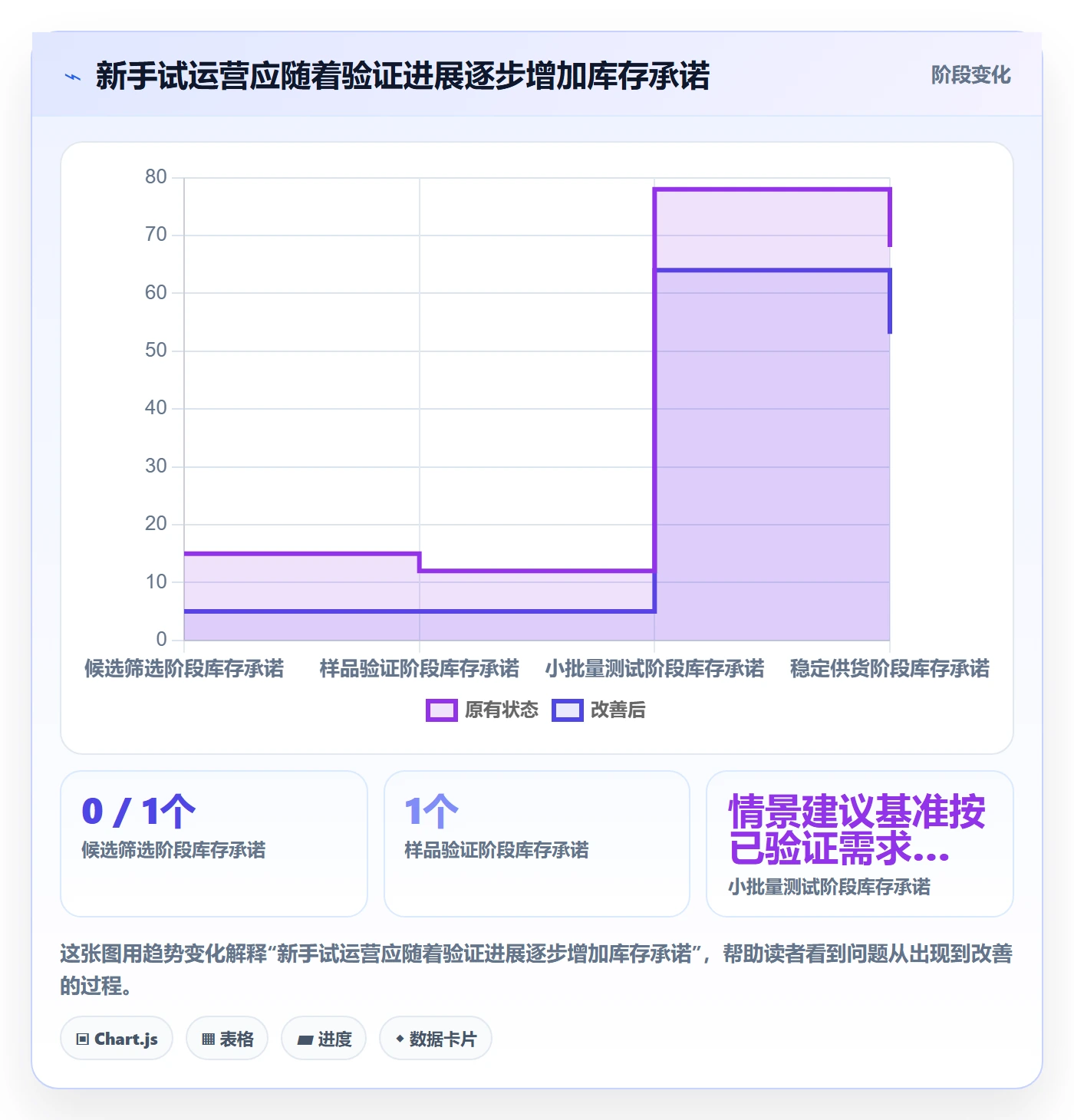The height and width of the screenshot is (1120, 1074).
Task: Click the purple 原有状态 step line at 78
Action: 772,189
